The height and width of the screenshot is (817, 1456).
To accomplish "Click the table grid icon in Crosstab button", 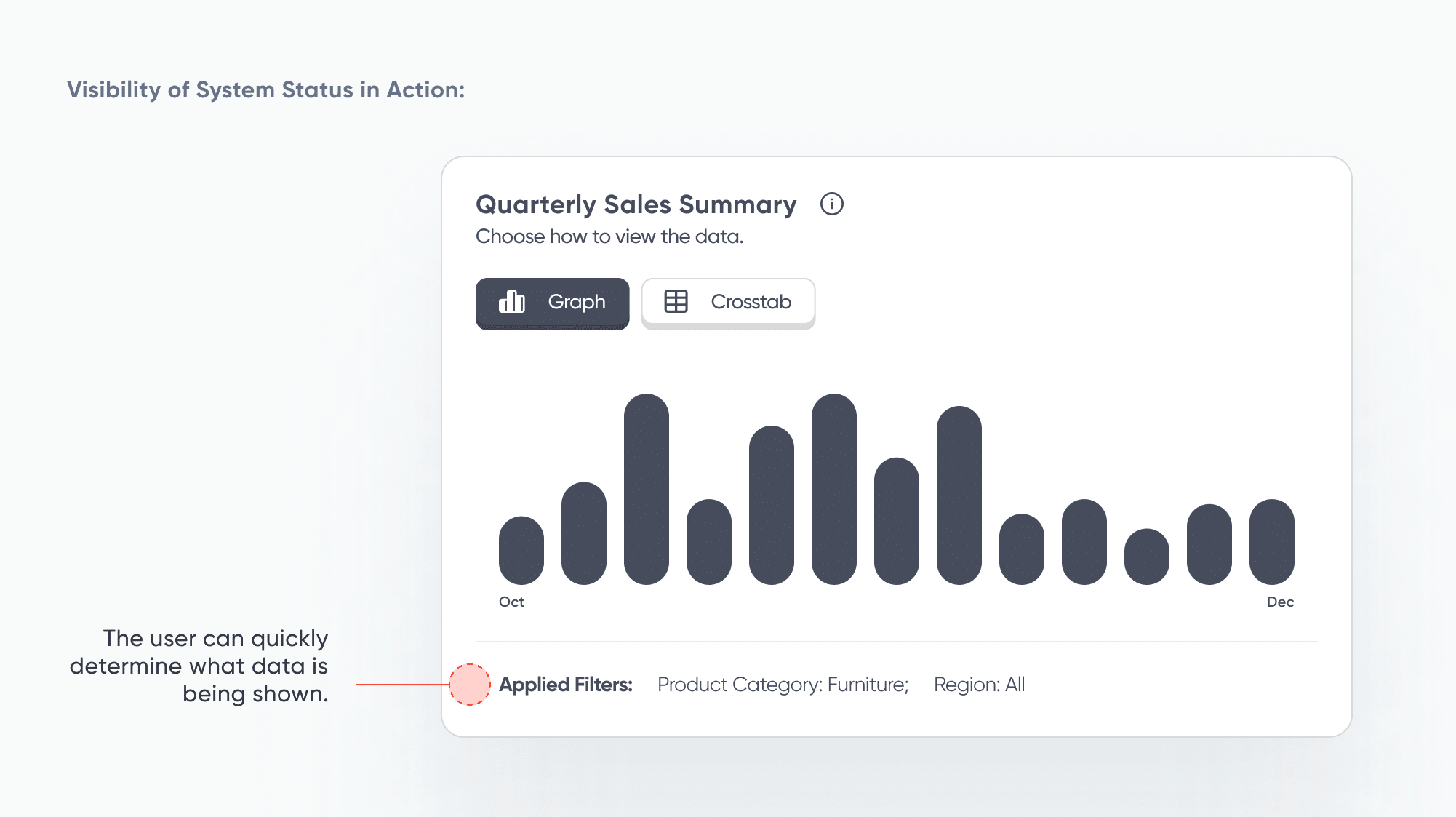I will pos(676,301).
